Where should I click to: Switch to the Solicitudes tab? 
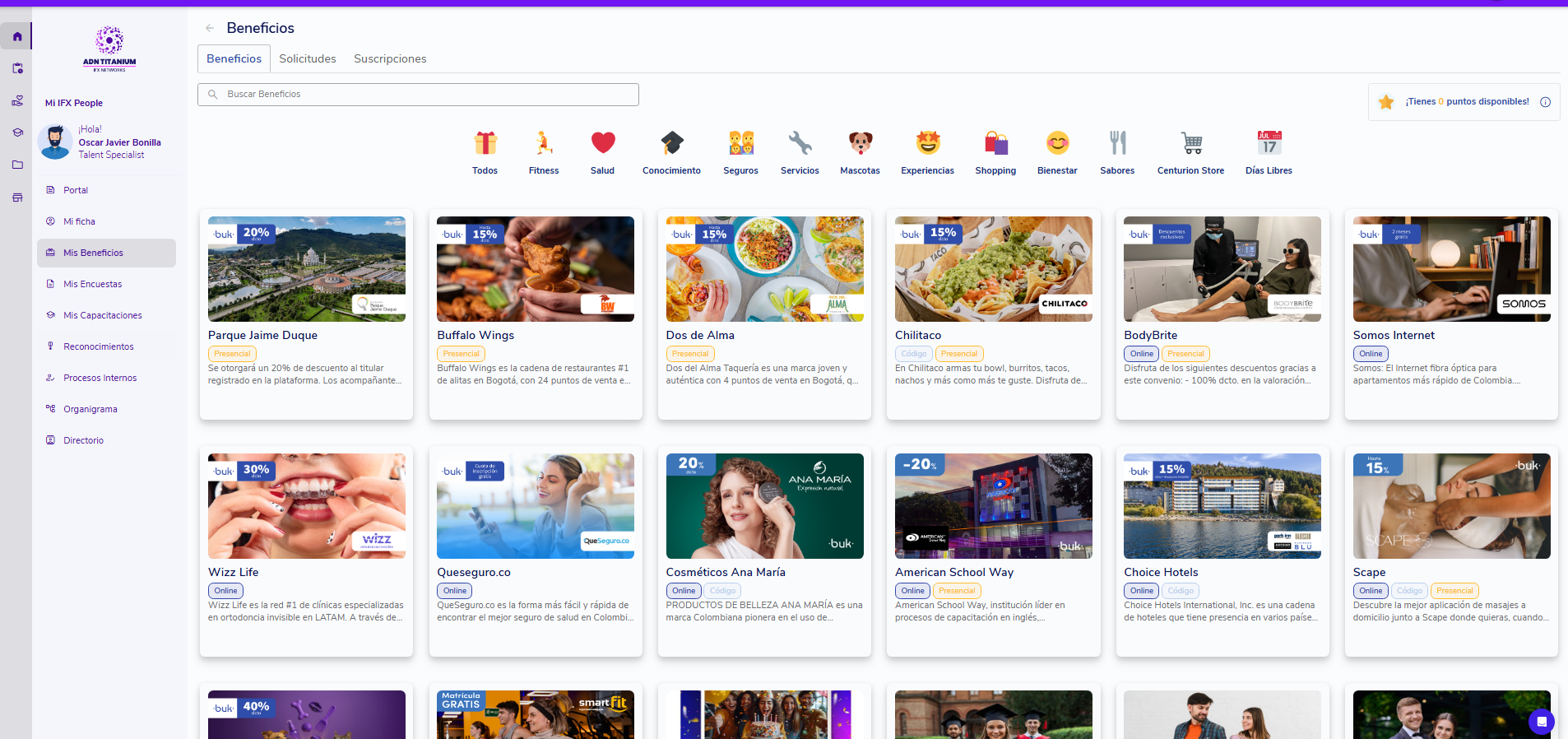pyautogui.click(x=308, y=58)
